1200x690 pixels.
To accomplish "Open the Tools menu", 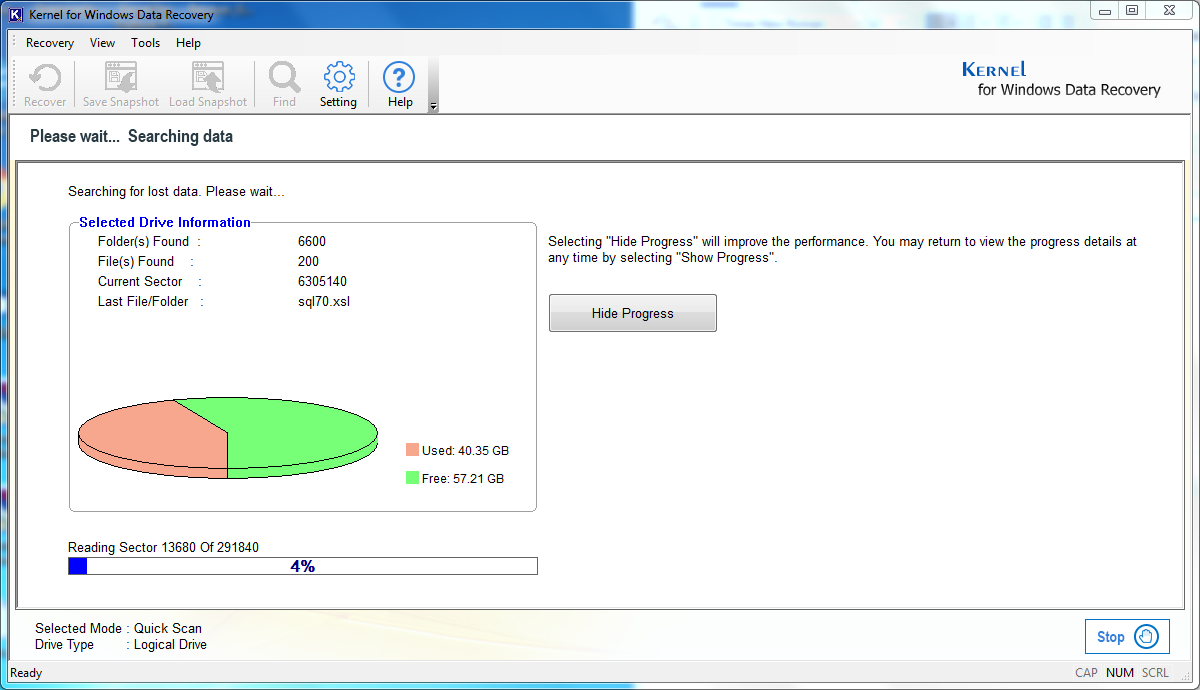I will (145, 43).
